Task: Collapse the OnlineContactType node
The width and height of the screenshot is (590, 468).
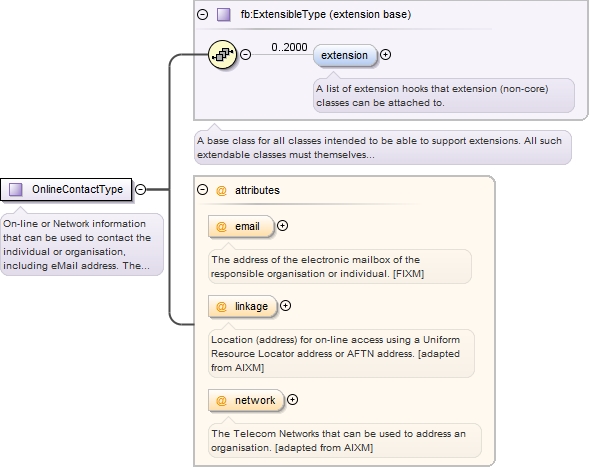Action: 140,189
